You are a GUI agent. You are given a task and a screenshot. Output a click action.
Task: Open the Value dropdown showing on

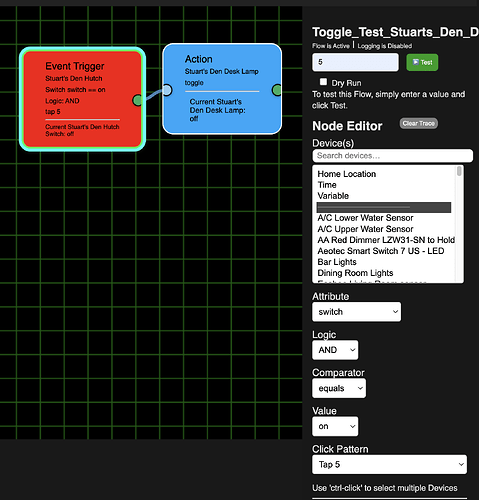point(335,426)
